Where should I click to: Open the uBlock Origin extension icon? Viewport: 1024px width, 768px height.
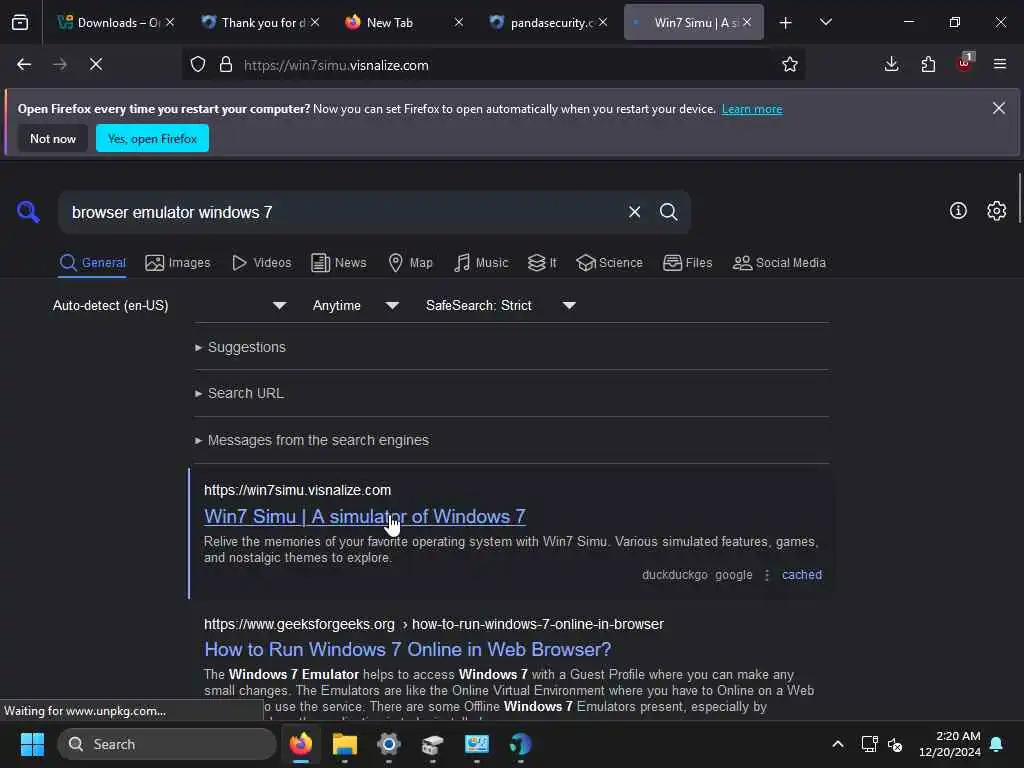coord(965,63)
